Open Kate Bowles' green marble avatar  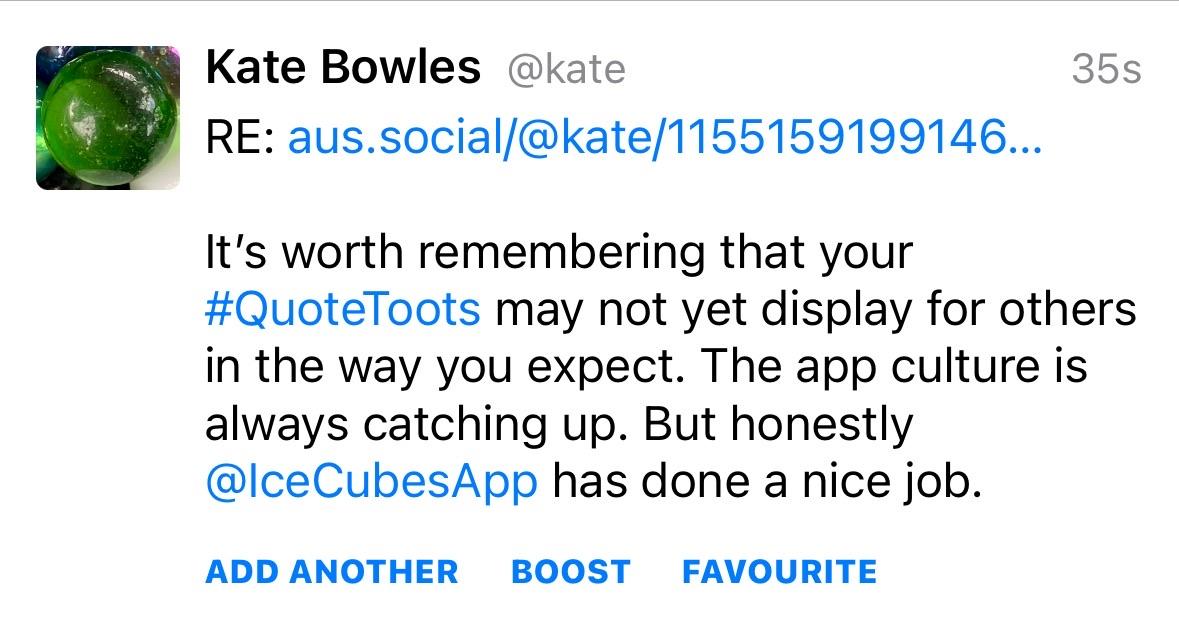(108, 118)
